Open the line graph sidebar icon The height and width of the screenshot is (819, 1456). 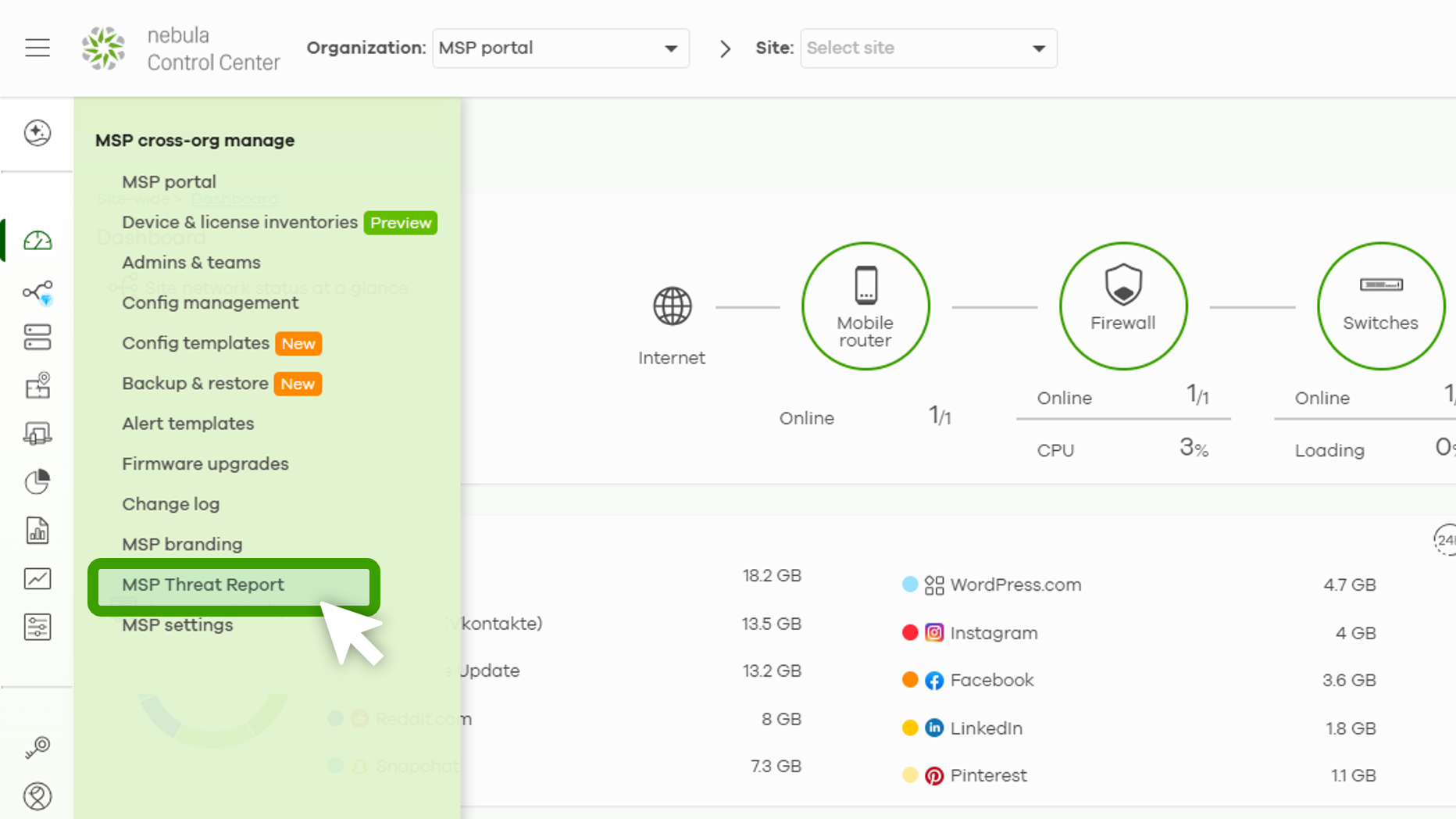click(x=37, y=578)
